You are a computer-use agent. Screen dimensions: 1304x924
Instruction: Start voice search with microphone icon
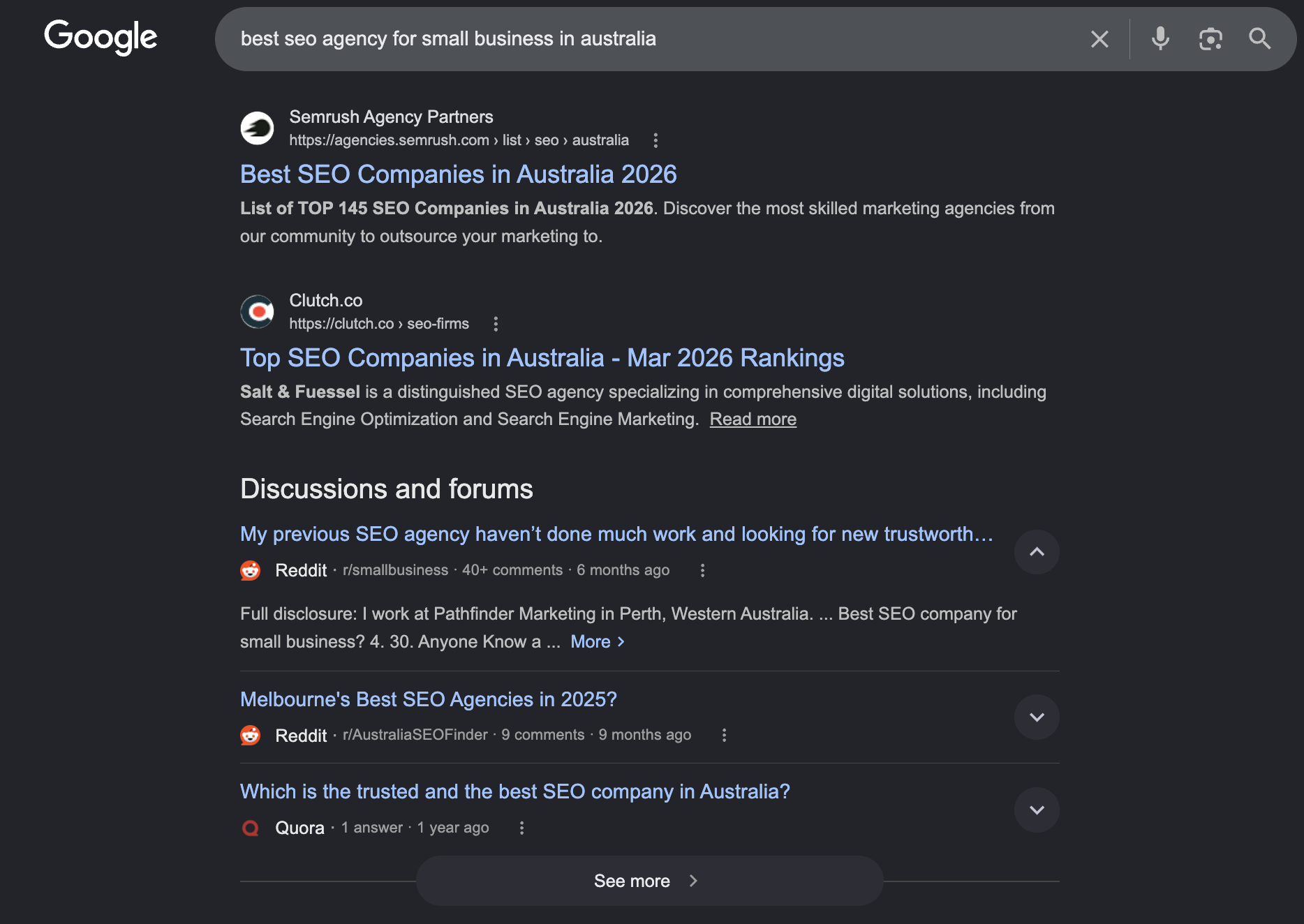click(1160, 39)
